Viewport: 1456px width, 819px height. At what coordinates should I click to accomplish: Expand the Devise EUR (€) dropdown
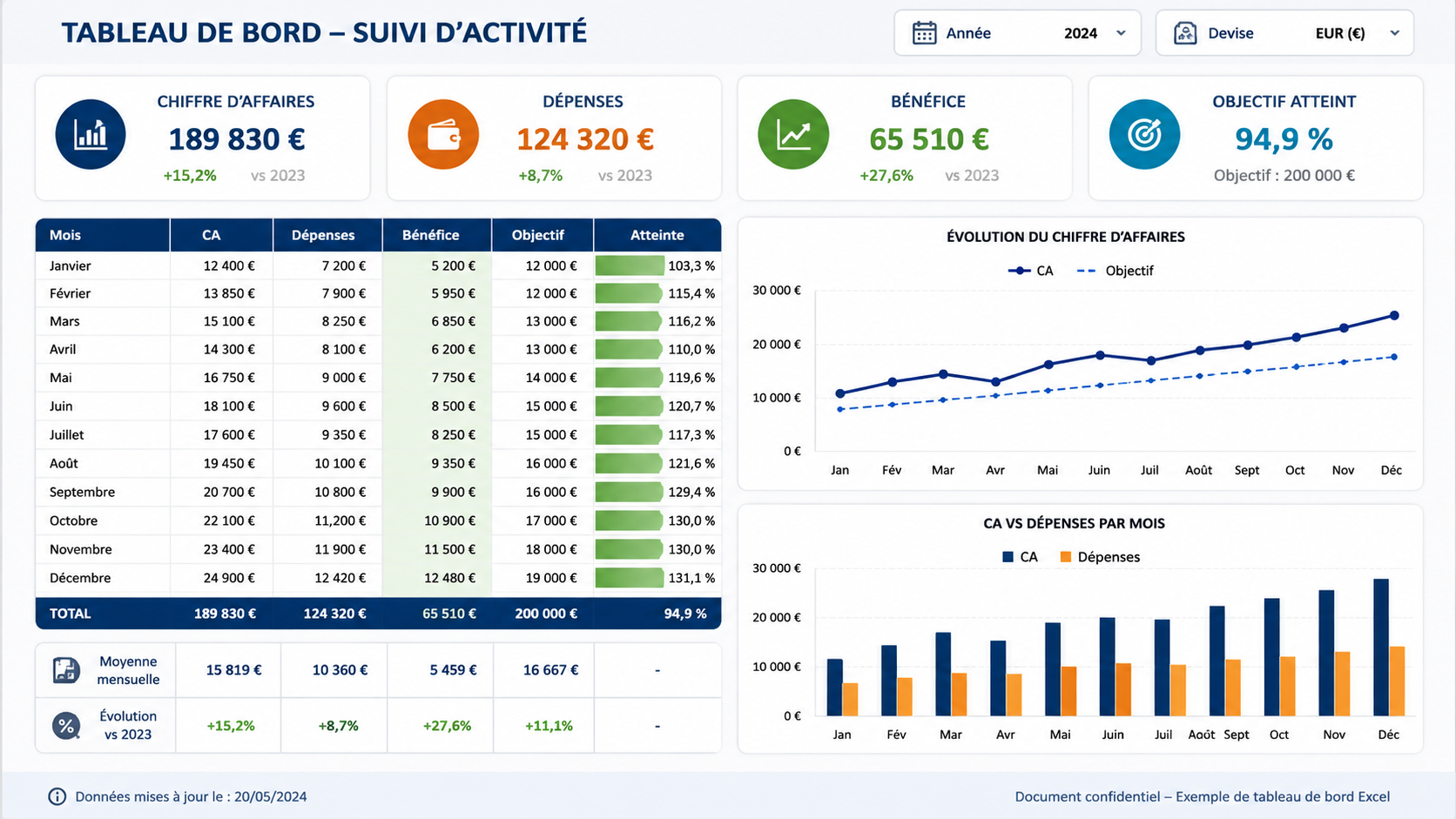1284,33
